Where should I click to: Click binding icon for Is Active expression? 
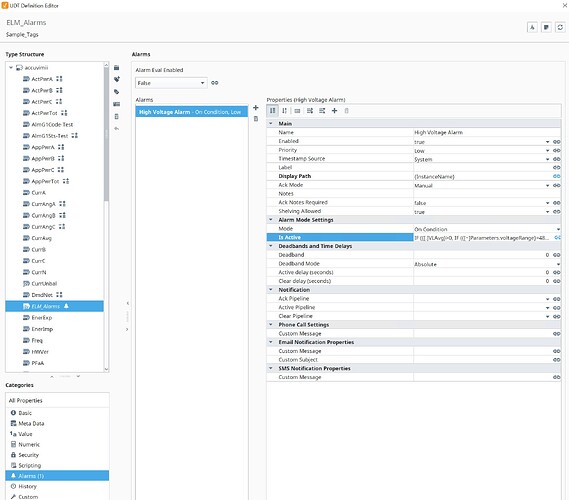(557, 237)
